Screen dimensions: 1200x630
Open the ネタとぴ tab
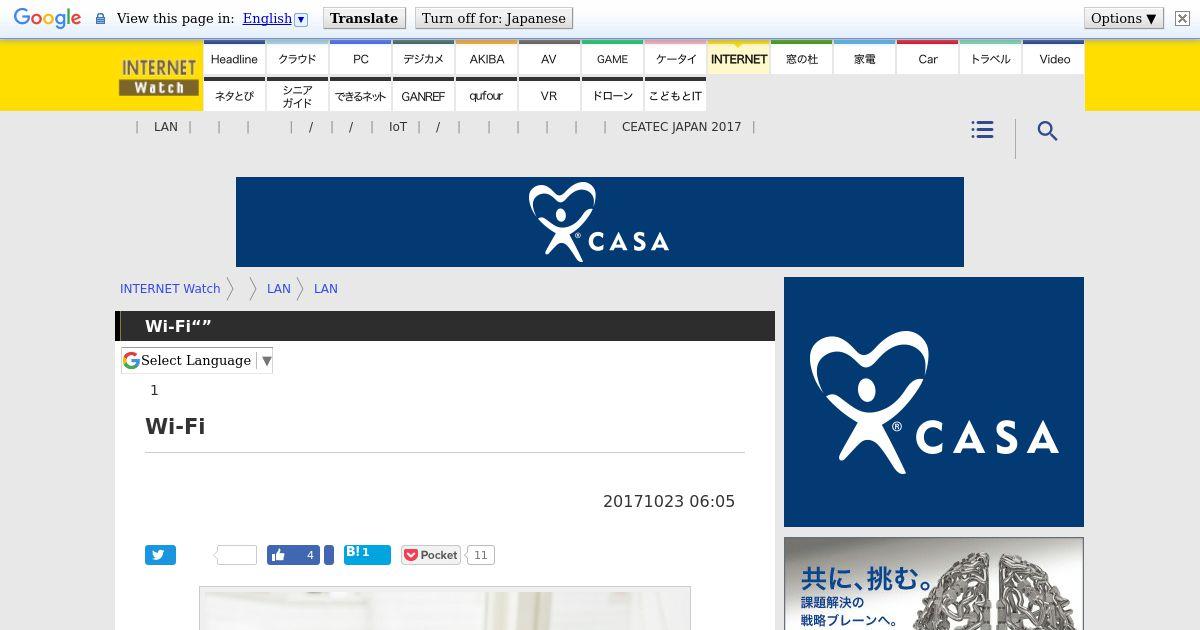[234, 95]
